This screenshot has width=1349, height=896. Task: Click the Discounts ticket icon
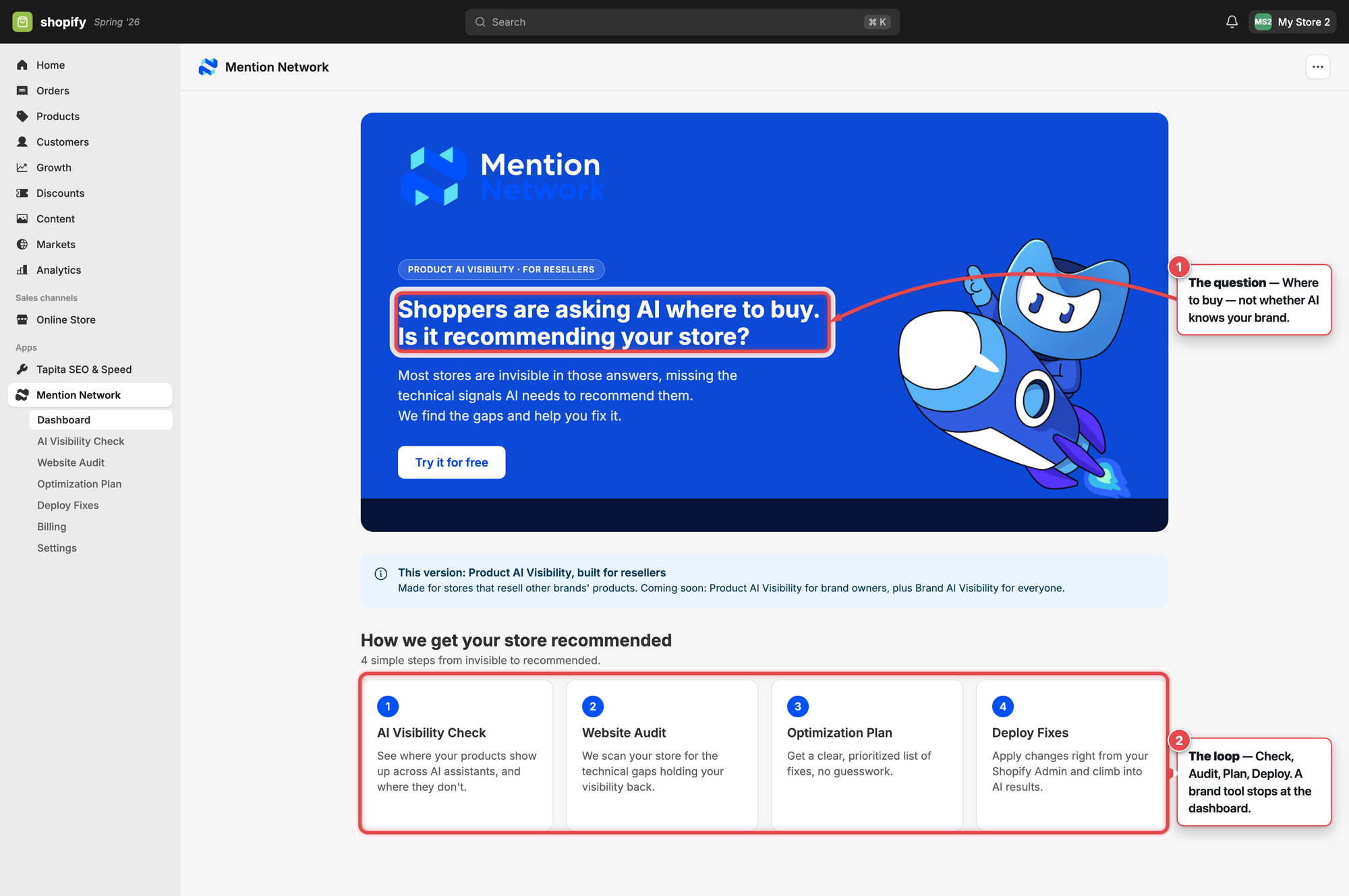(x=22, y=193)
